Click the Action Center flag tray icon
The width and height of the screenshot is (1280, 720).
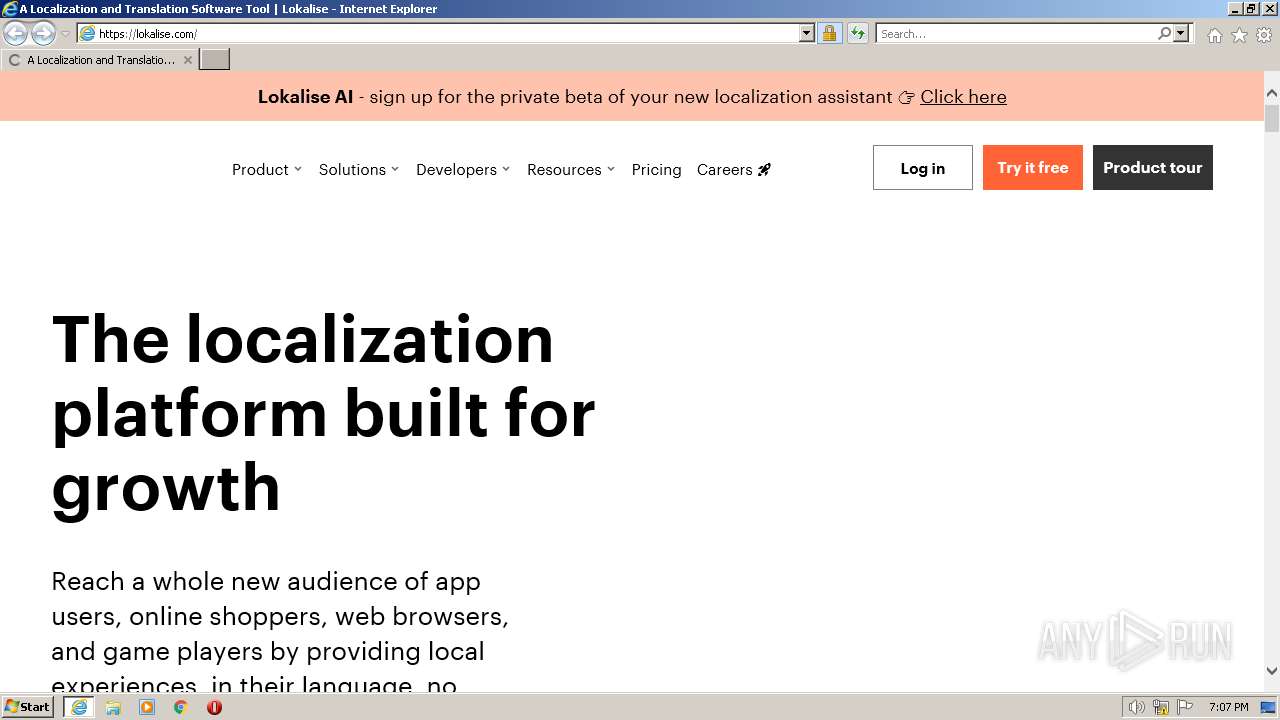(1185, 707)
